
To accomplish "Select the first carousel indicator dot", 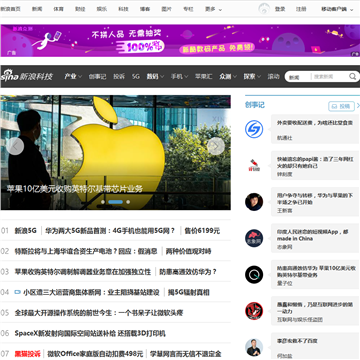I will [x=103, y=202].
